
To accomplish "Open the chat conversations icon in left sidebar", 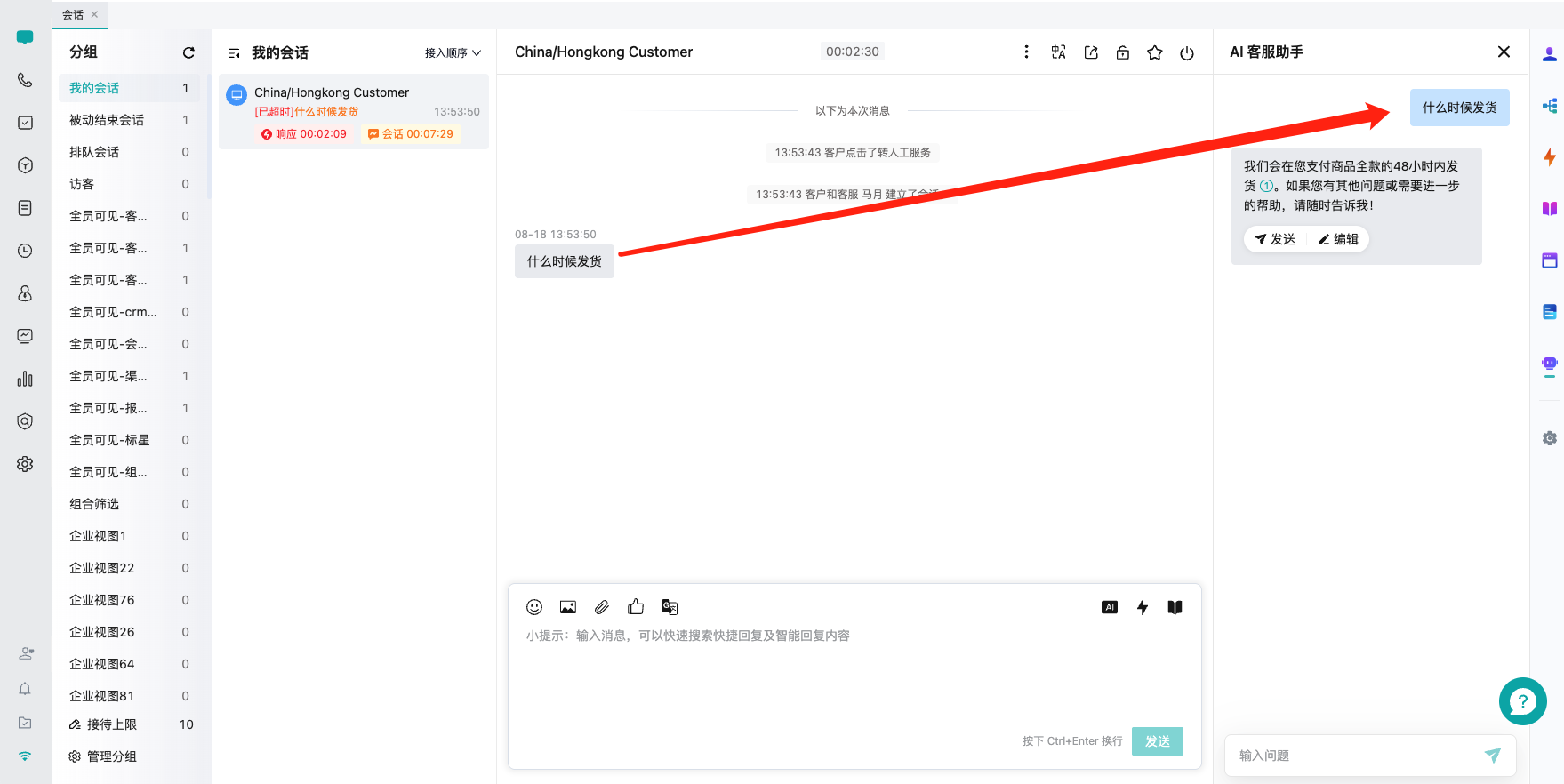I will tap(25, 37).
